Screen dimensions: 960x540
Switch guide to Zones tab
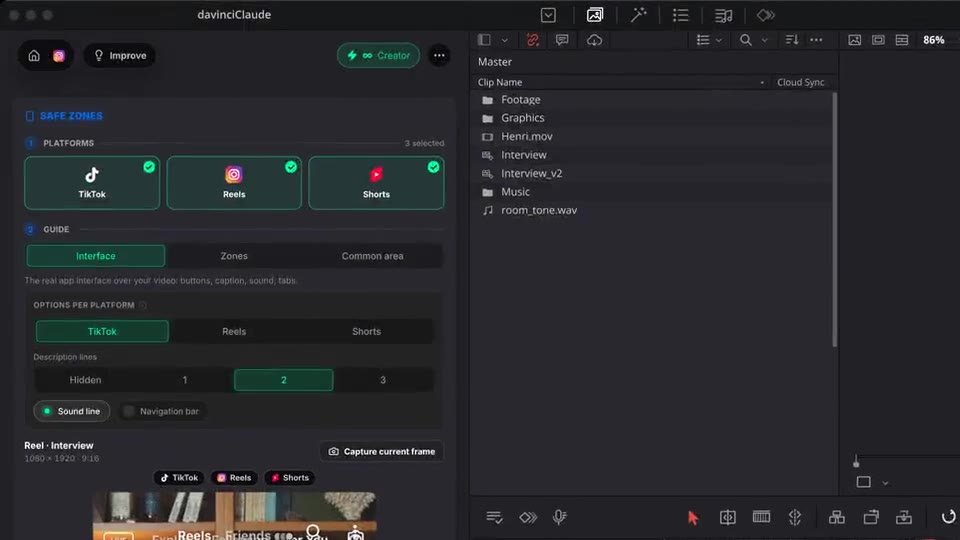234,256
